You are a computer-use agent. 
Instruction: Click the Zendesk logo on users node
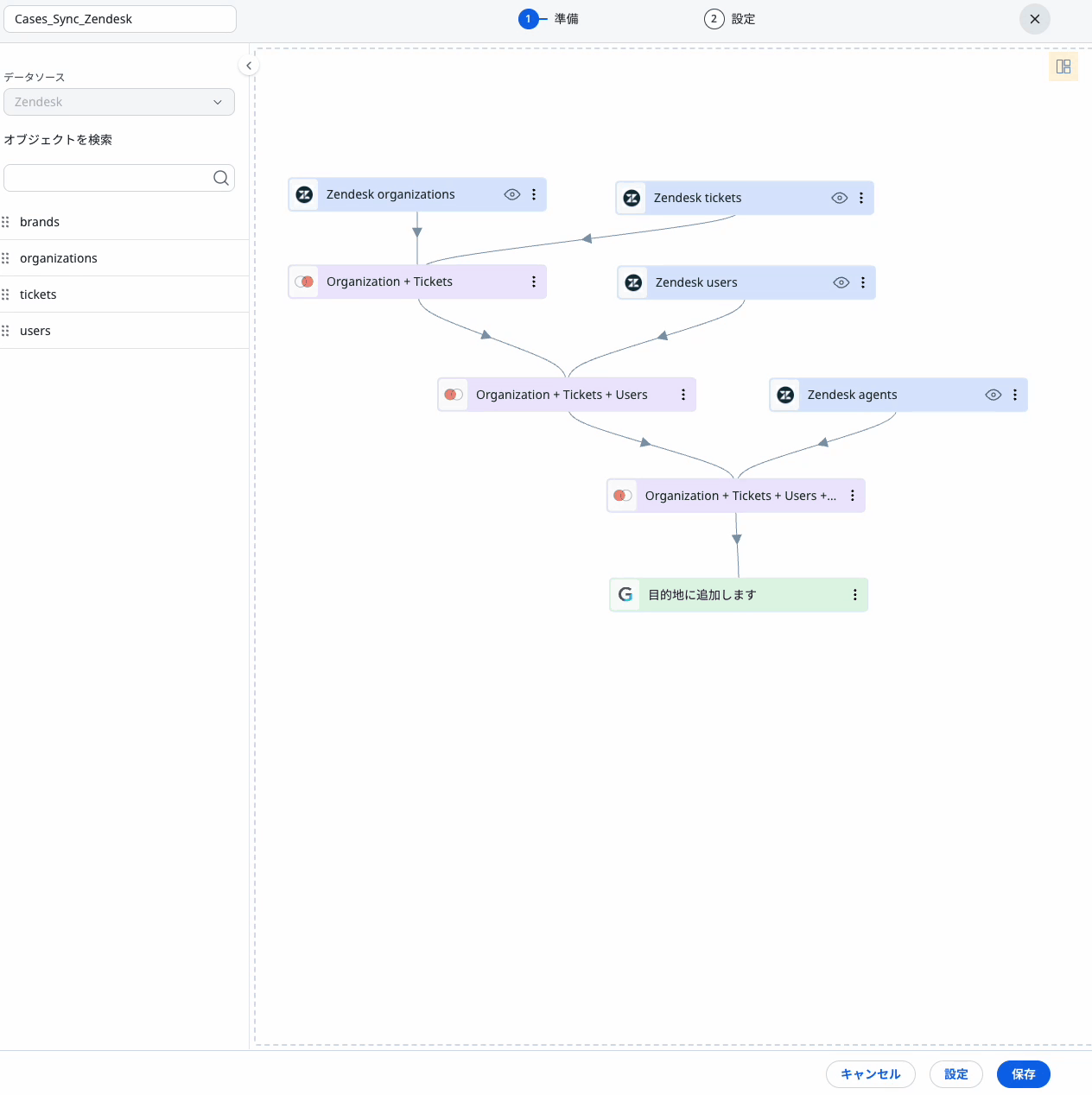(633, 282)
